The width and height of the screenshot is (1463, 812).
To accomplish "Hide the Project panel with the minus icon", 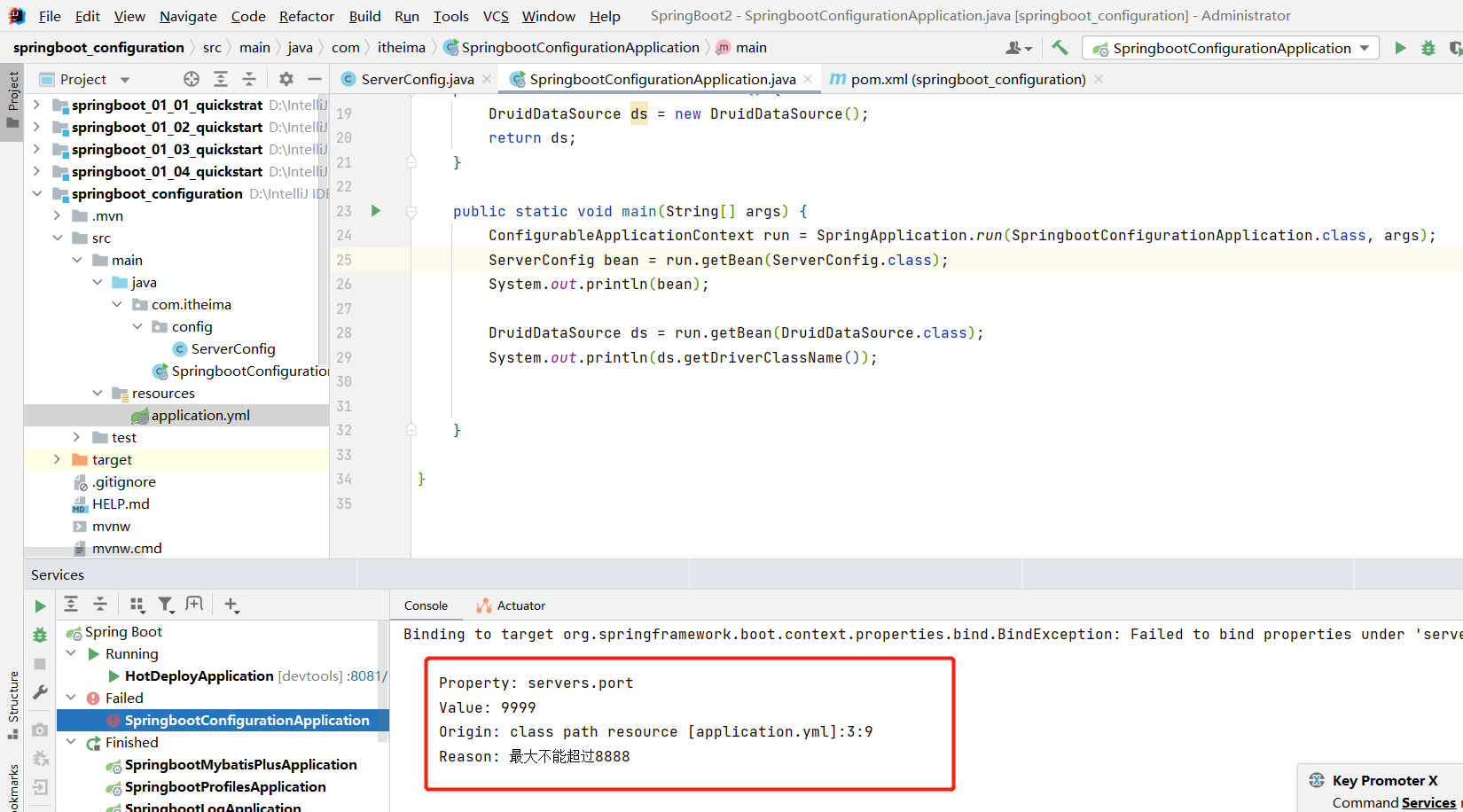I will (314, 79).
